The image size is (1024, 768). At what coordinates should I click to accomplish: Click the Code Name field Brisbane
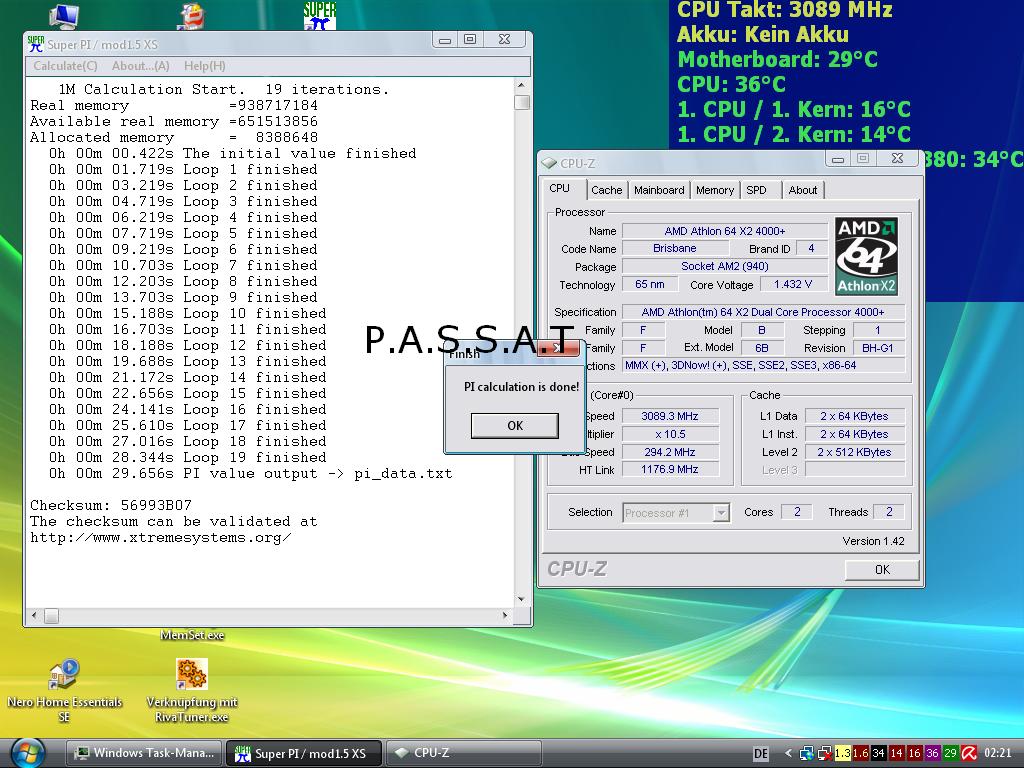point(675,249)
